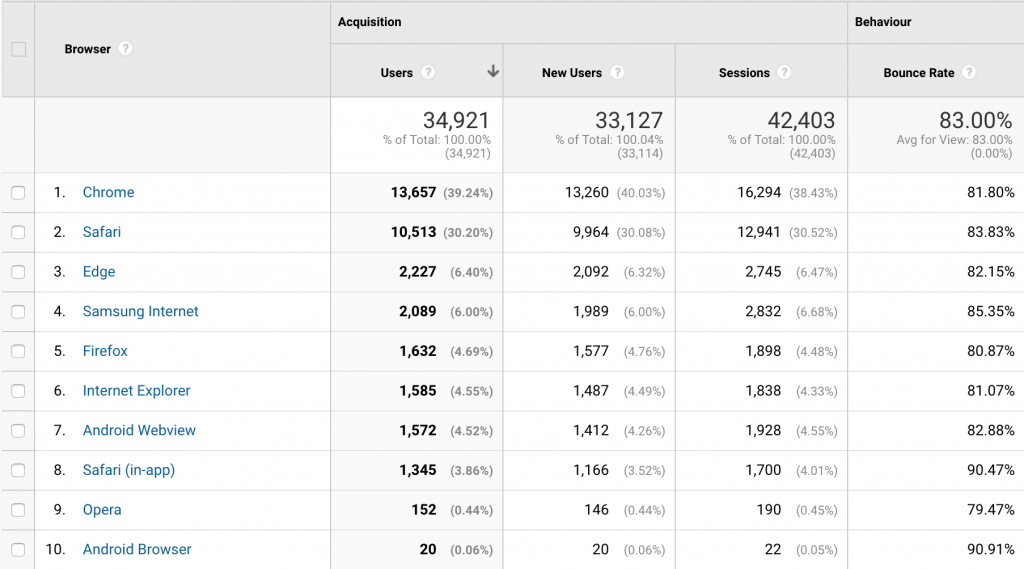The image size is (1024, 569).
Task: Open the Firefox browser link
Action: point(105,351)
